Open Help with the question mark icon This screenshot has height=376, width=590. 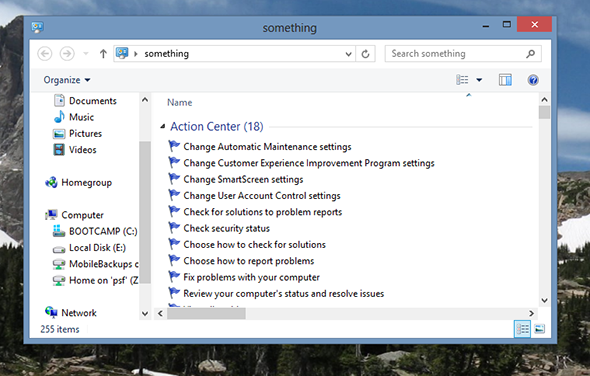tap(533, 80)
